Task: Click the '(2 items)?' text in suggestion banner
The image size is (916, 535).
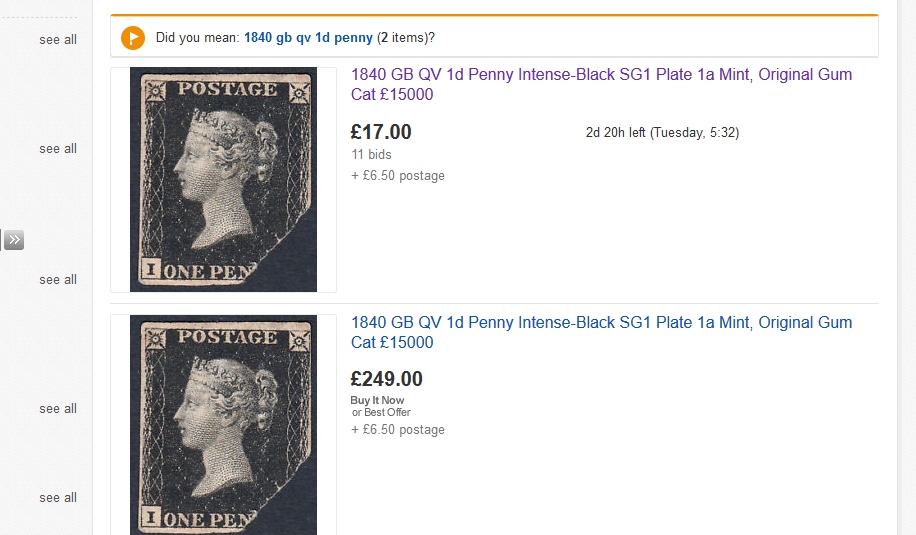Action: click(x=405, y=37)
